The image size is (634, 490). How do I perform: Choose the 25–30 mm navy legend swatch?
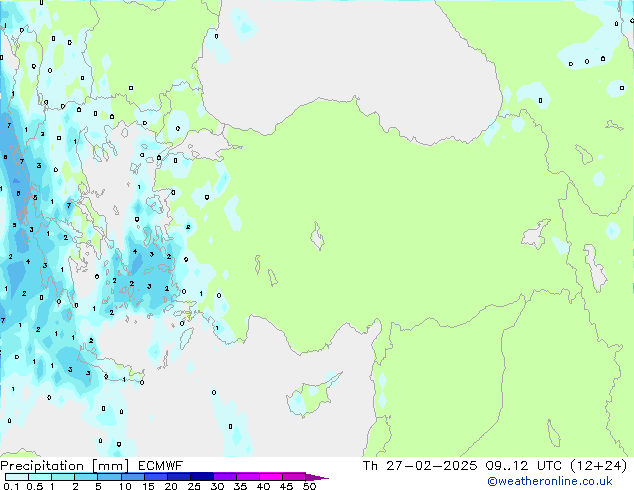tap(201, 477)
